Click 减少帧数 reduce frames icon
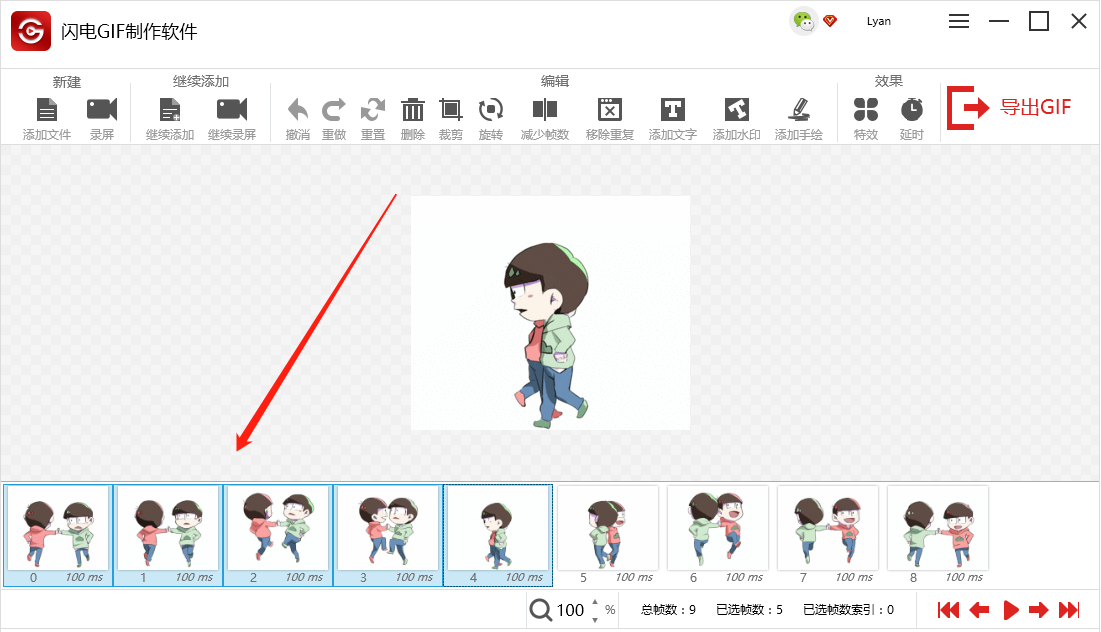The width and height of the screenshot is (1101, 632). pyautogui.click(x=545, y=110)
